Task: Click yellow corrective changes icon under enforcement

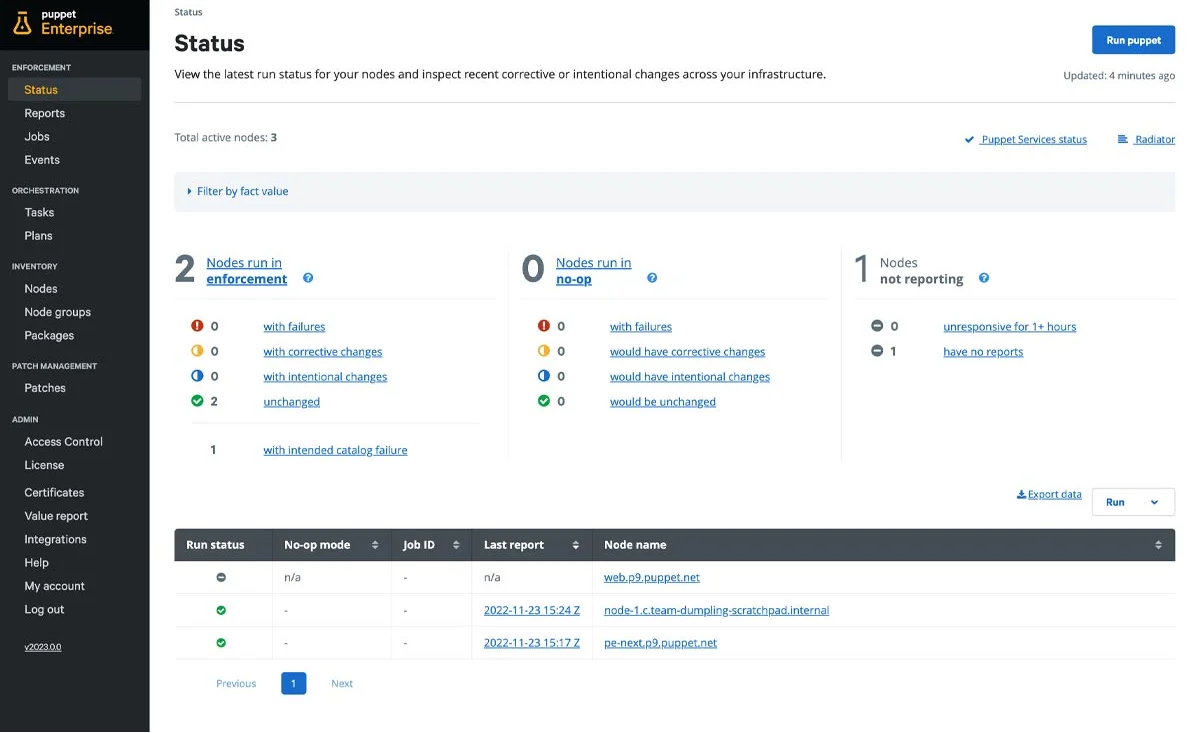Action: pyautogui.click(x=197, y=351)
